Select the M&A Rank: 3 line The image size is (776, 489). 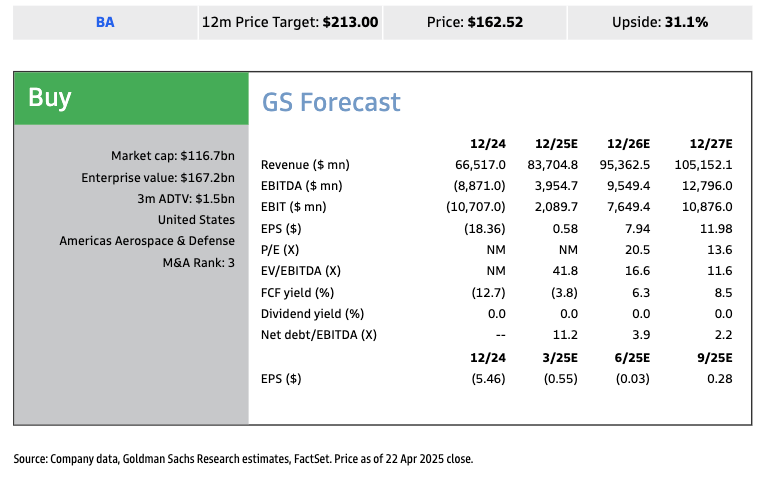[198, 262]
